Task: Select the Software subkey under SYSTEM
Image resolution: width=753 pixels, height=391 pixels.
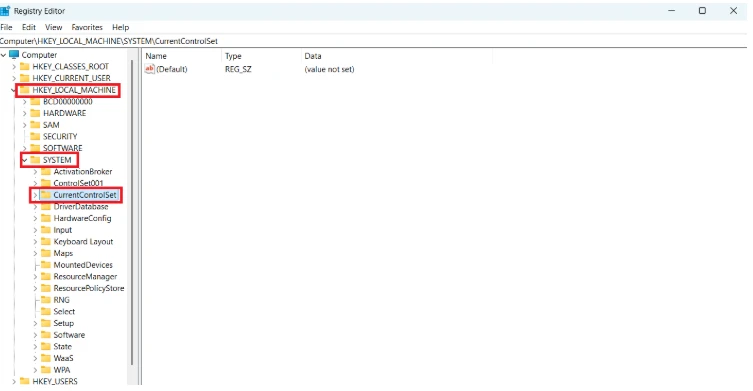Action: click(69, 335)
